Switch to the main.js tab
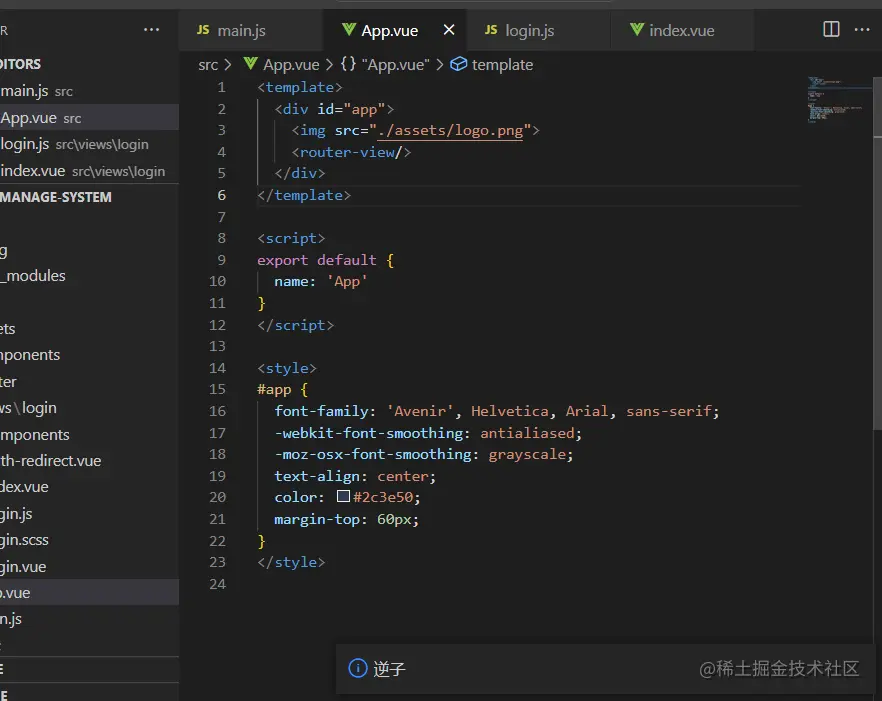The image size is (882, 701). point(241,30)
